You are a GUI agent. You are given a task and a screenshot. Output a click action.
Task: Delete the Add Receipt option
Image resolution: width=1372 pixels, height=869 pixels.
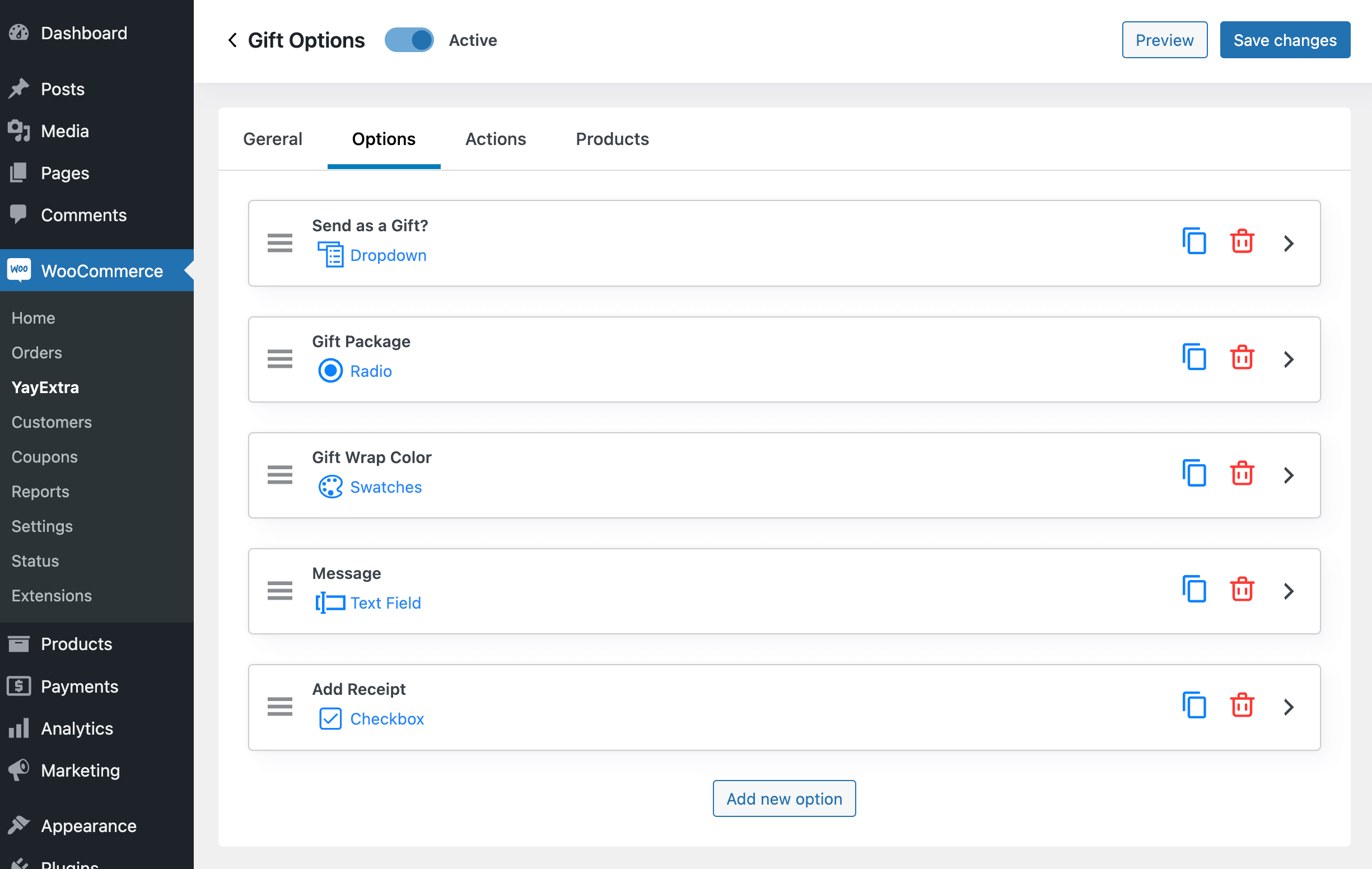pyautogui.click(x=1242, y=706)
